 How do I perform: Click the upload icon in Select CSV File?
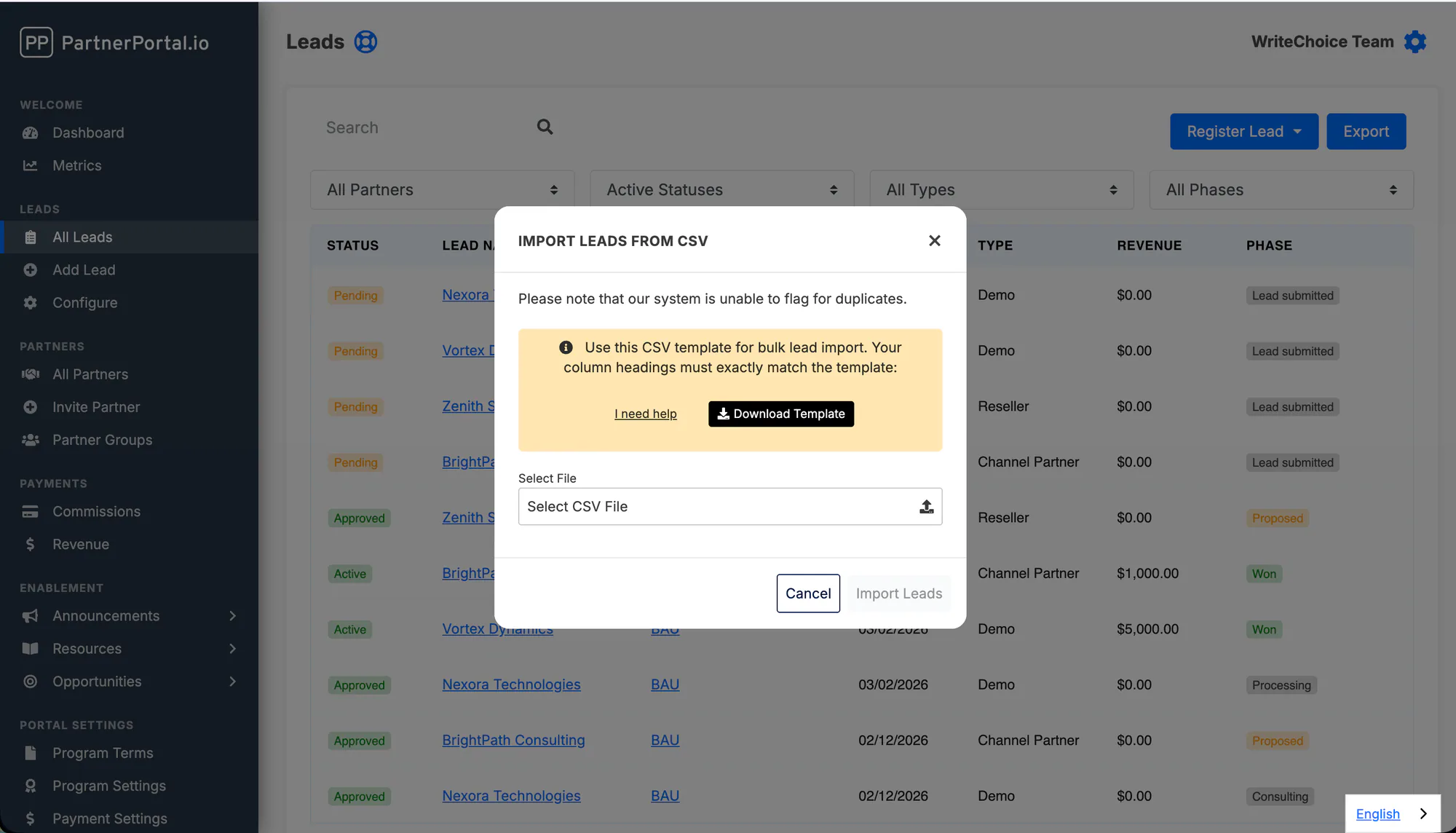click(x=926, y=507)
